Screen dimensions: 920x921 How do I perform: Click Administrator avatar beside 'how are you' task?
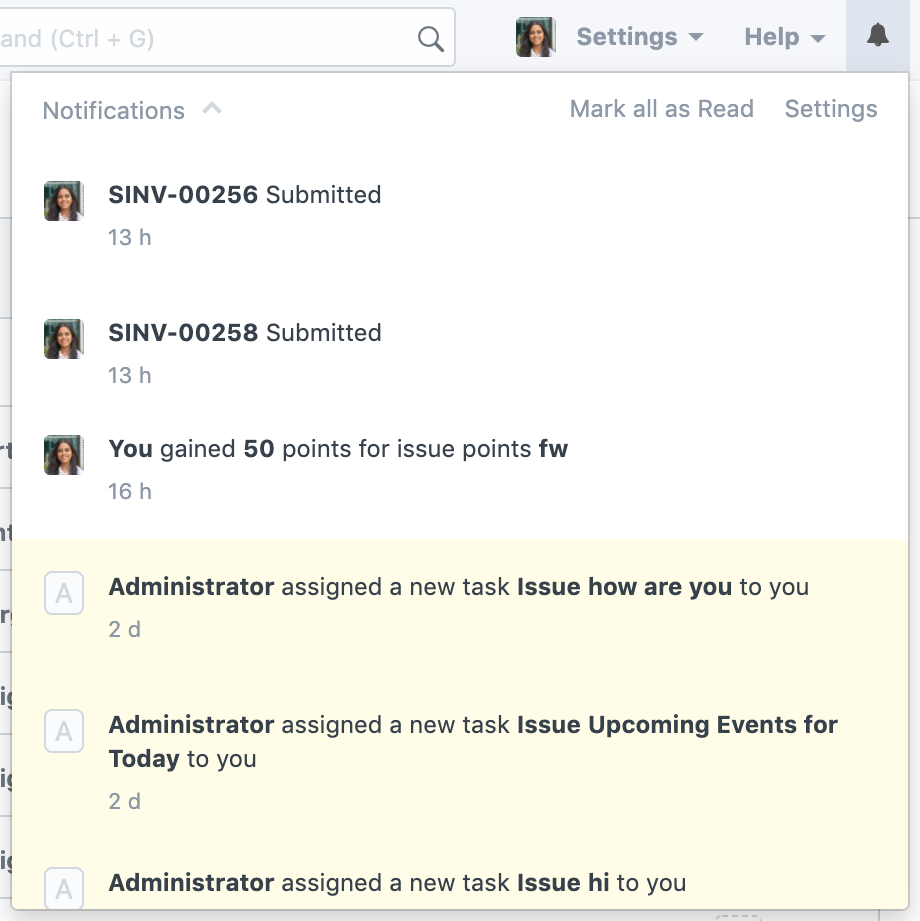click(64, 593)
